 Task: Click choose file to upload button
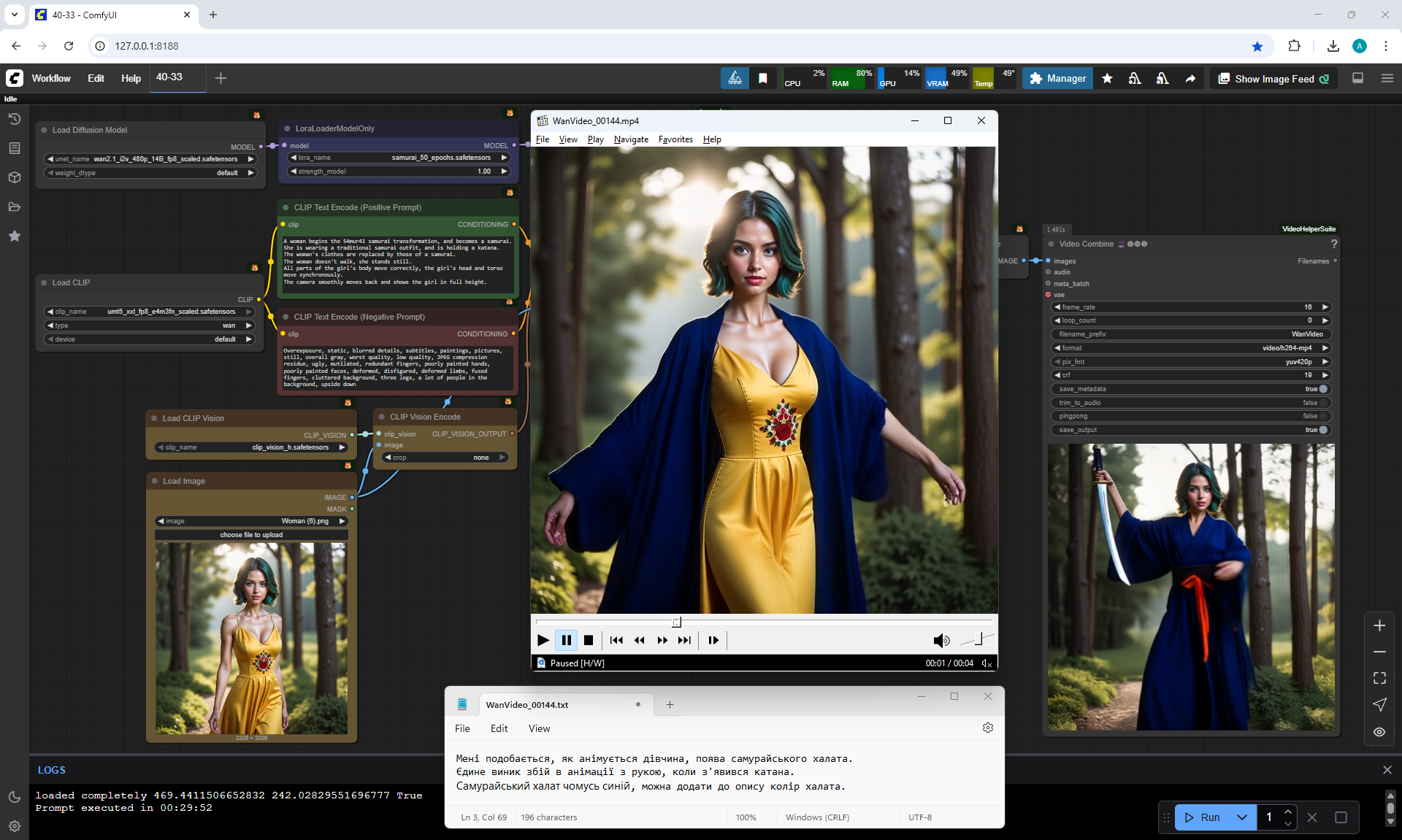click(251, 535)
